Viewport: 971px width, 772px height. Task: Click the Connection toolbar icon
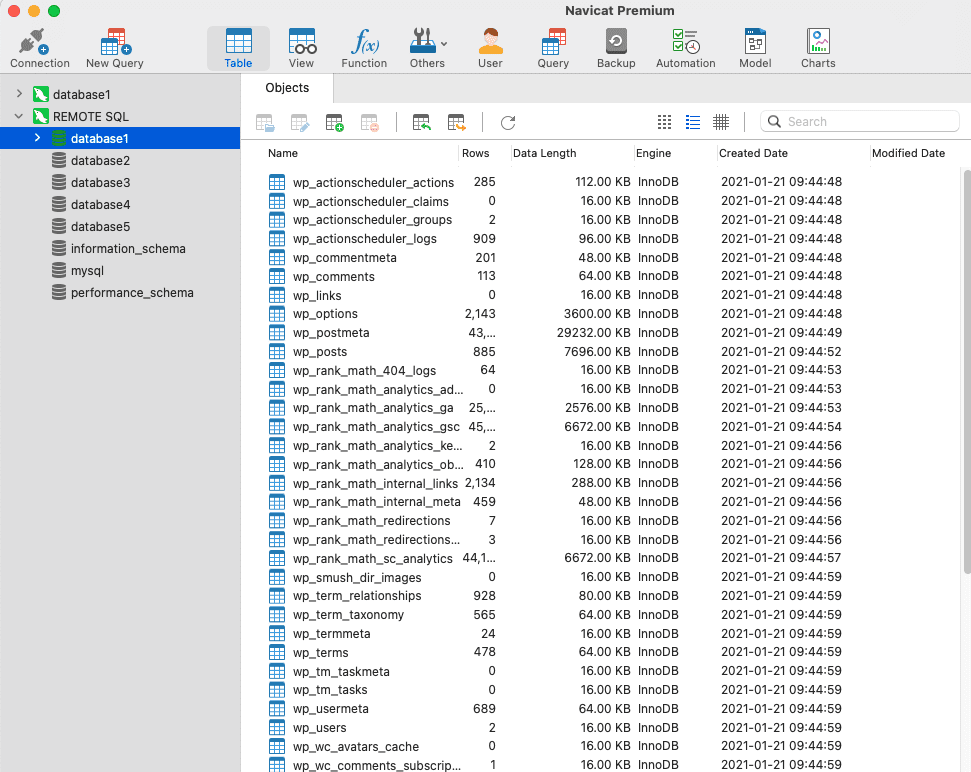coord(39,48)
